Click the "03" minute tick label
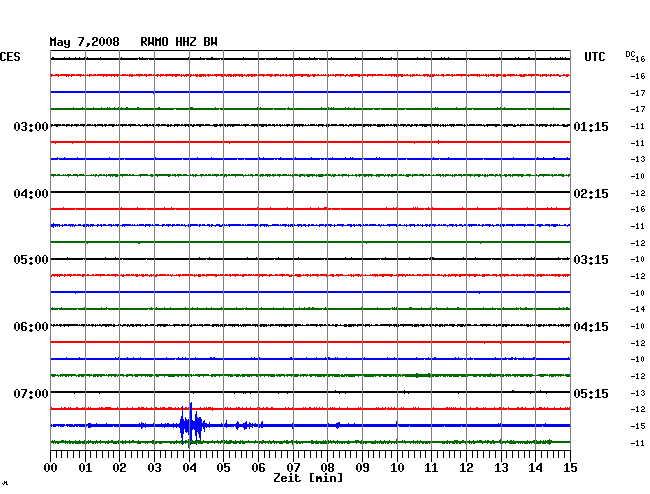 pyautogui.click(x=154, y=468)
